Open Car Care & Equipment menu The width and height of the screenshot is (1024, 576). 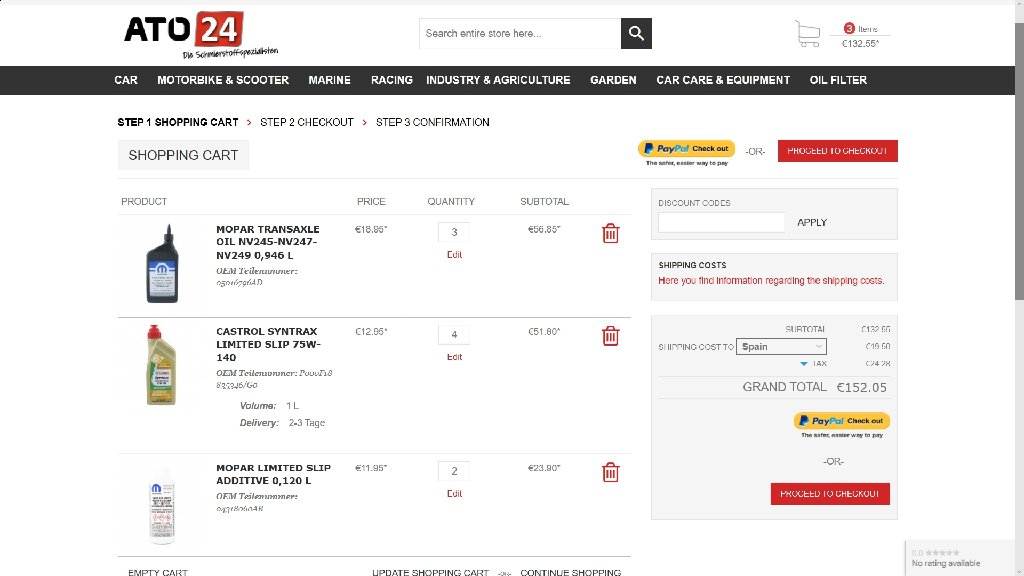[x=723, y=80]
